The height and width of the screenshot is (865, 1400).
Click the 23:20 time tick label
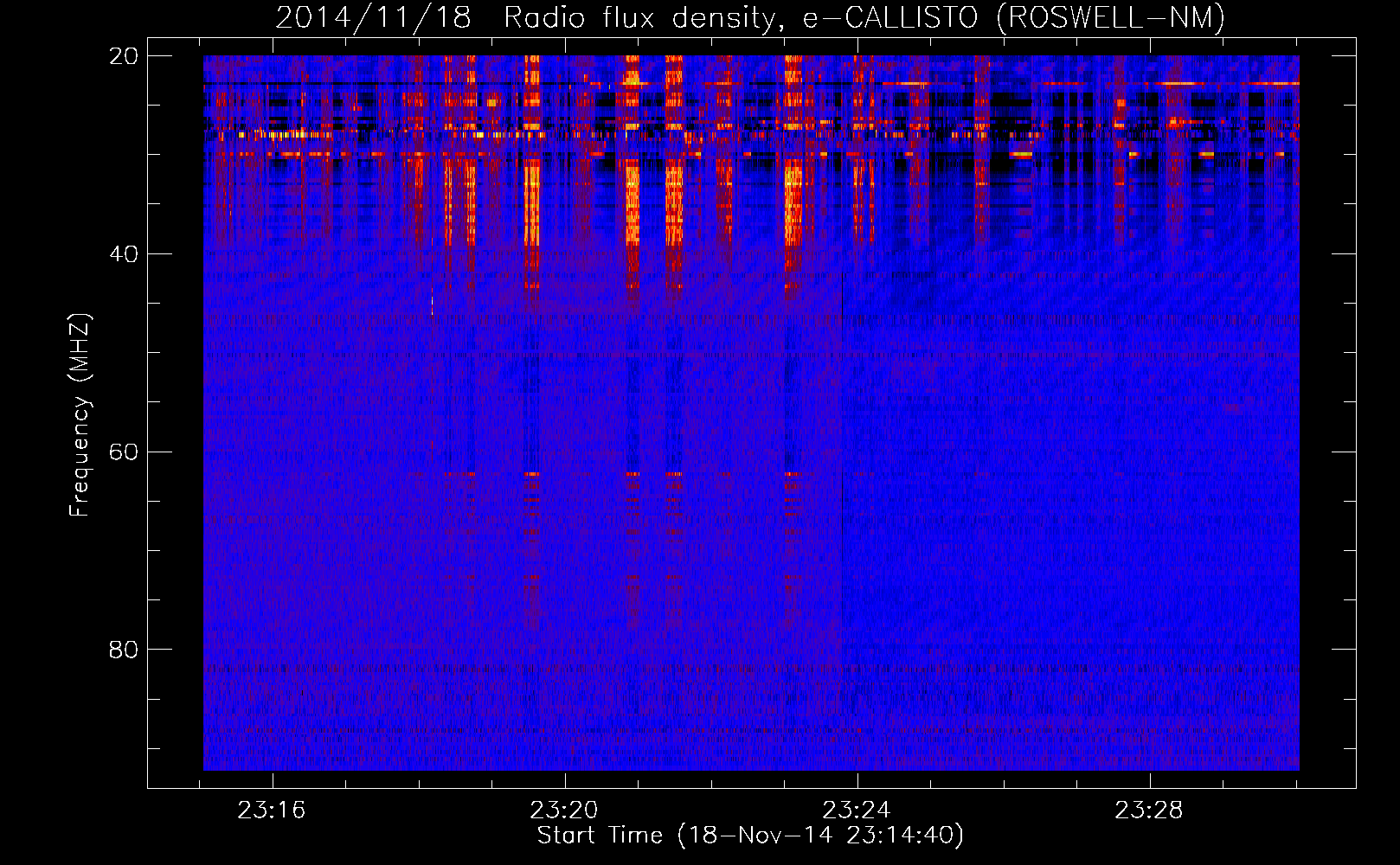564,811
